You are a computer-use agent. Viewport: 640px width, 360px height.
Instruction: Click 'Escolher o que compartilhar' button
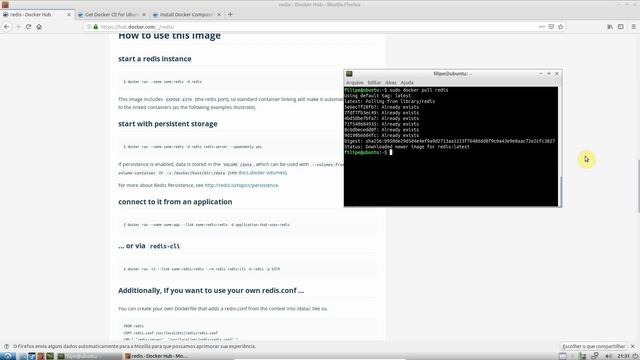593,346
